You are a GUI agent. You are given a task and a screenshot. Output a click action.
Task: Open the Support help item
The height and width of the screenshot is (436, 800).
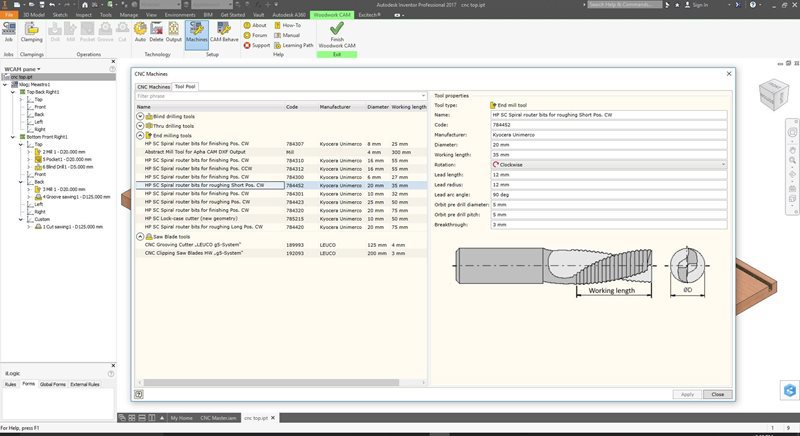tap(257, 45)
